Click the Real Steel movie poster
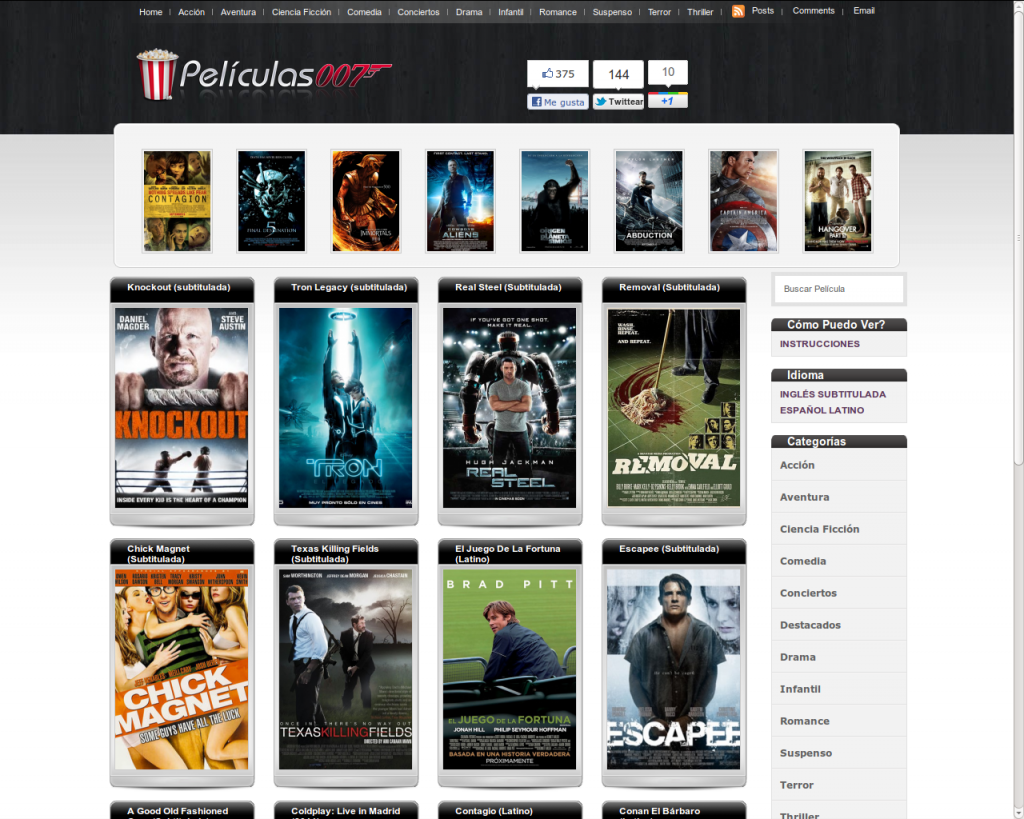Screen dimensions: 1024x819 point(509,408)
